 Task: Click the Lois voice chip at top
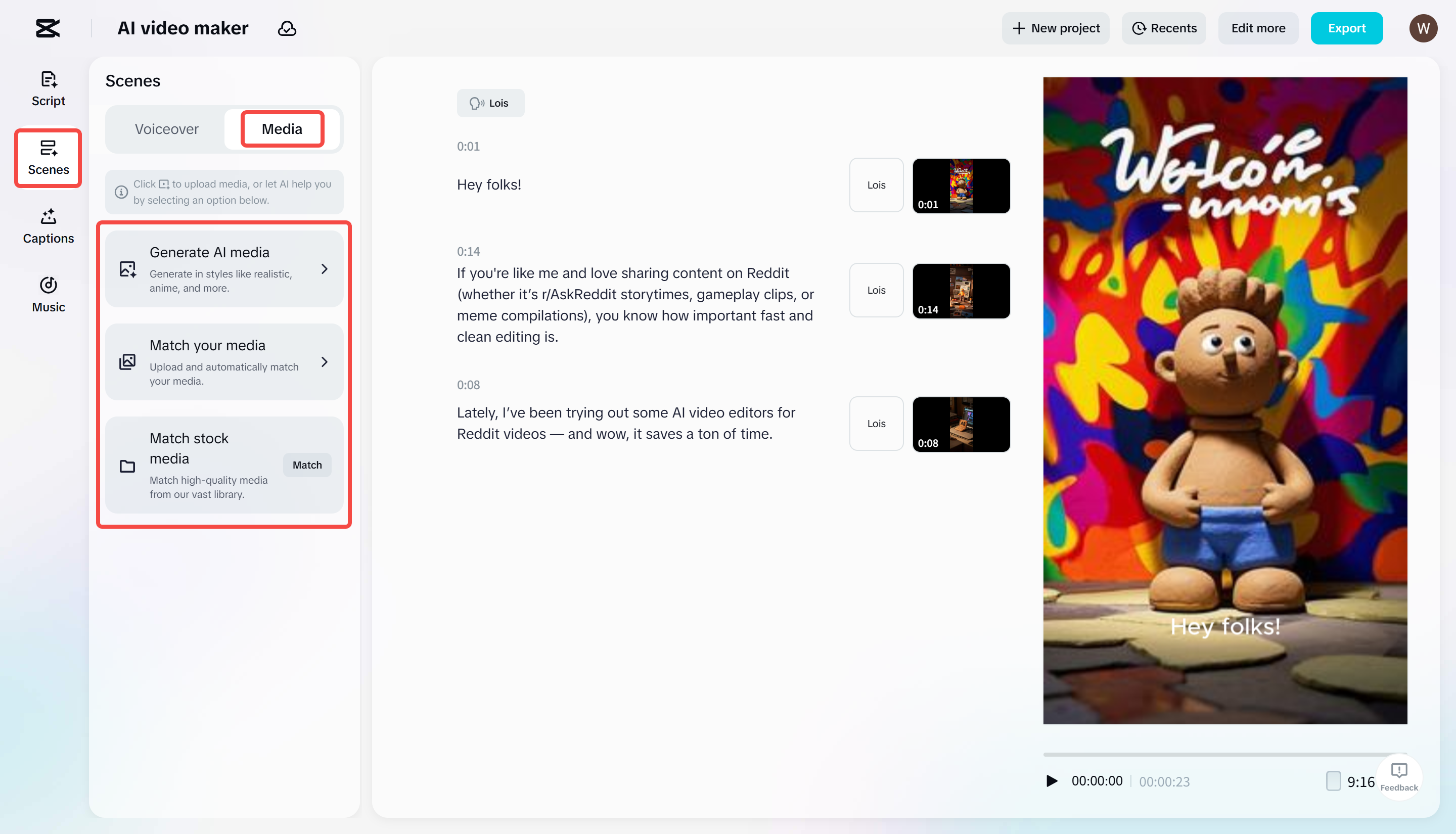pos(490,103)
